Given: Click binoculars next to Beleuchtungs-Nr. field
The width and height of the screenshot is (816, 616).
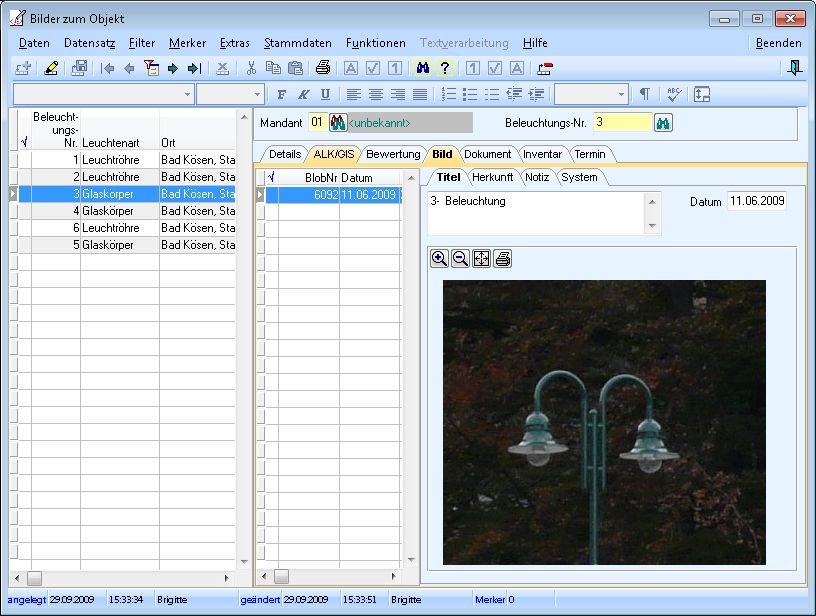Looking at the screenshot, I should 663,123.
